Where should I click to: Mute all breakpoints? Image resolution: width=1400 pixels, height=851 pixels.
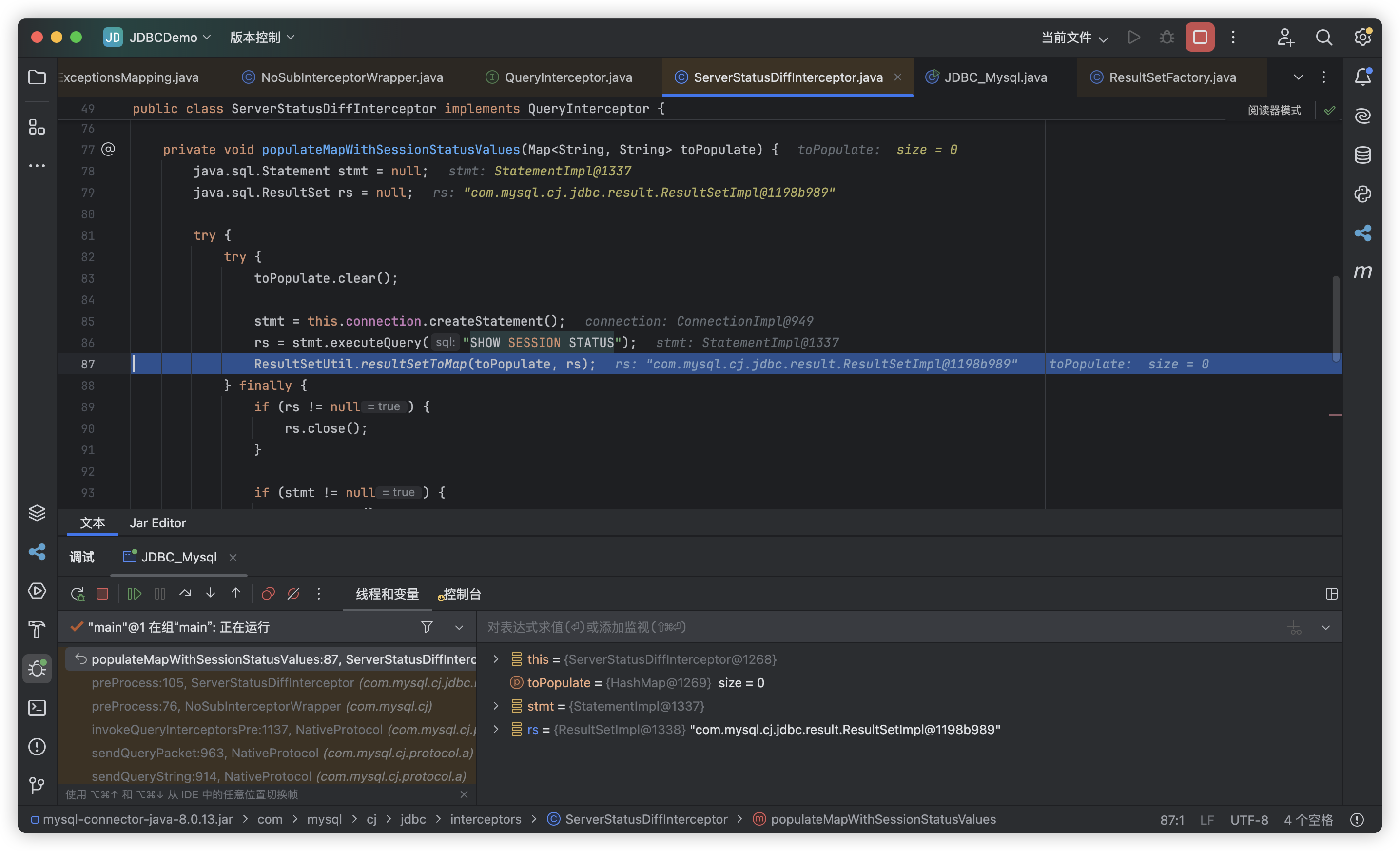(x=293, y=594)
